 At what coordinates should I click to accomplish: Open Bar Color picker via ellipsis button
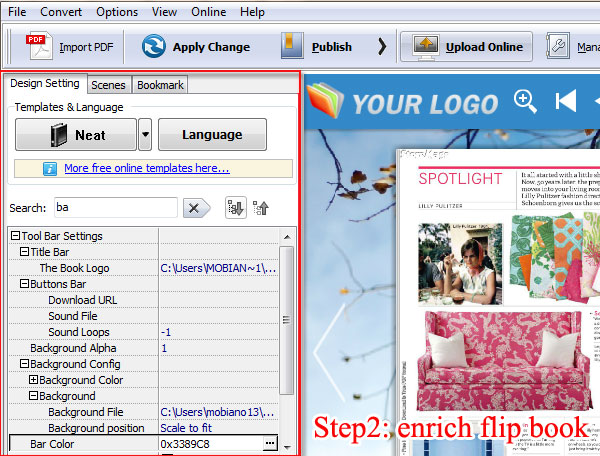tap(270, 443)
